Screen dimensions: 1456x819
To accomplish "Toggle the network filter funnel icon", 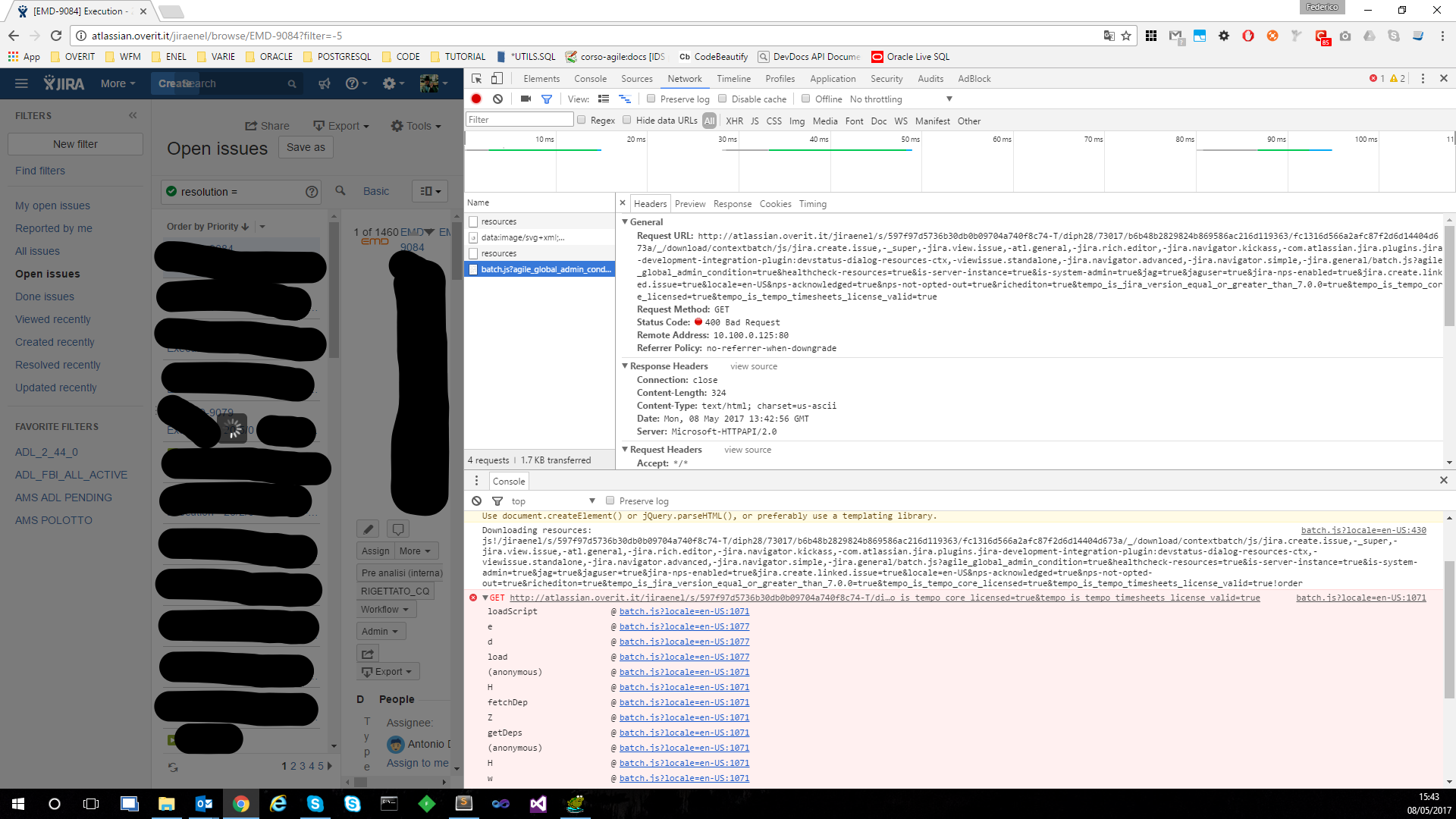I will click(547, 99).
